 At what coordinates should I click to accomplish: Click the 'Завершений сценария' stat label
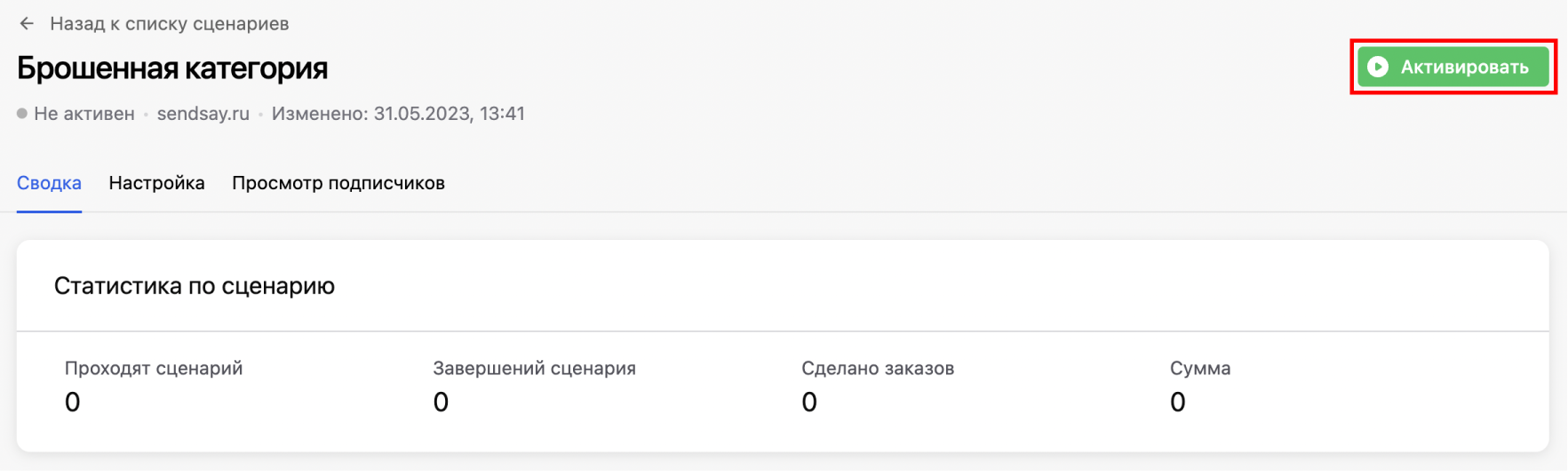(x=534, y=368)
